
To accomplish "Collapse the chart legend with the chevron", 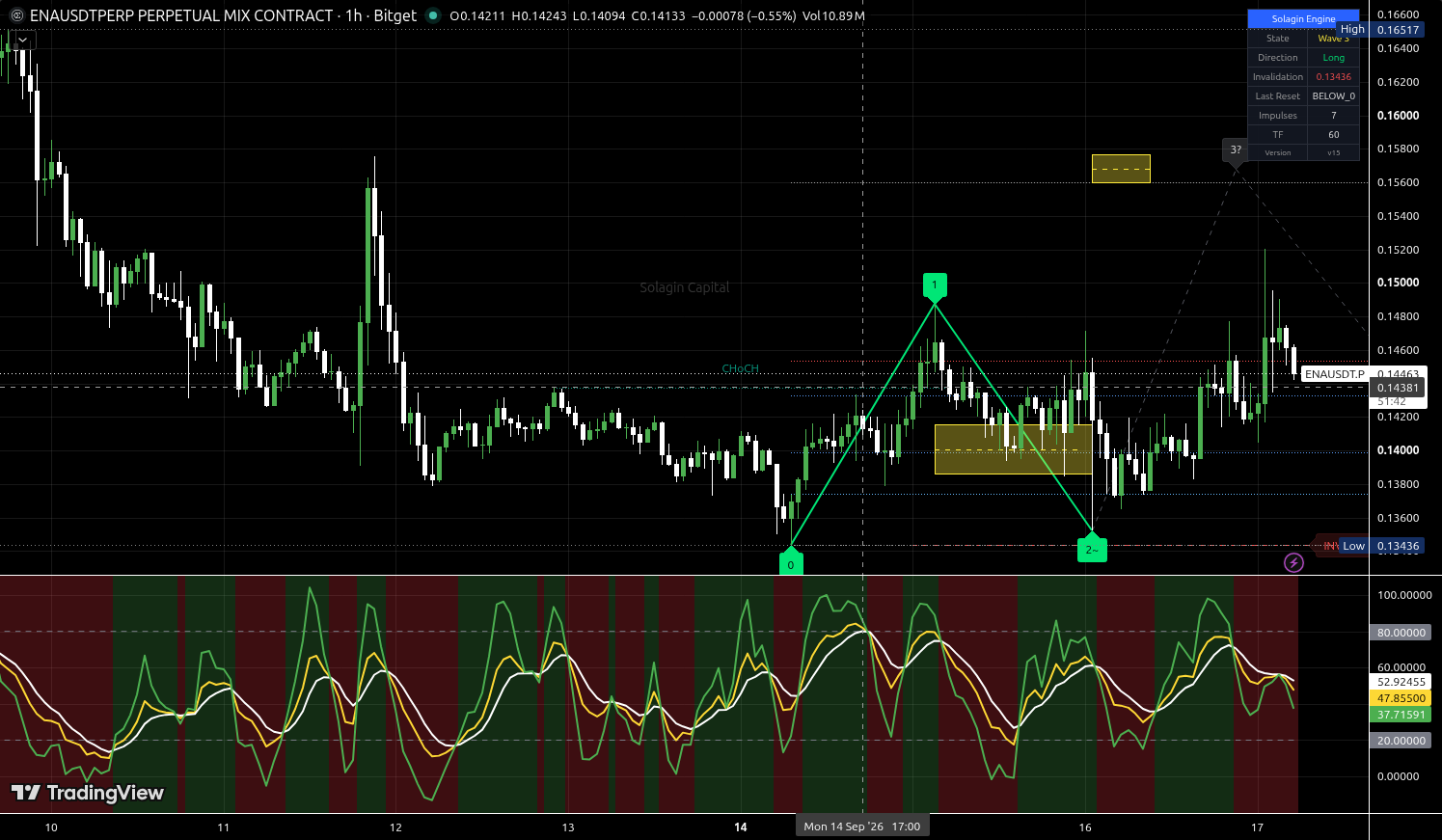I will click(22, 41).
